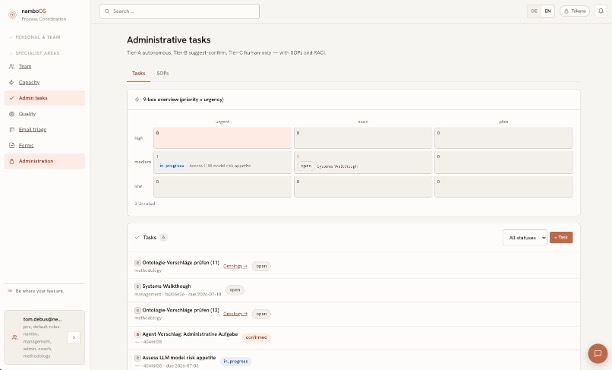This screenshot has height=370, width=612.
Task: Click the Admin tasks checkmark icon
Action: tap(12, 98)
